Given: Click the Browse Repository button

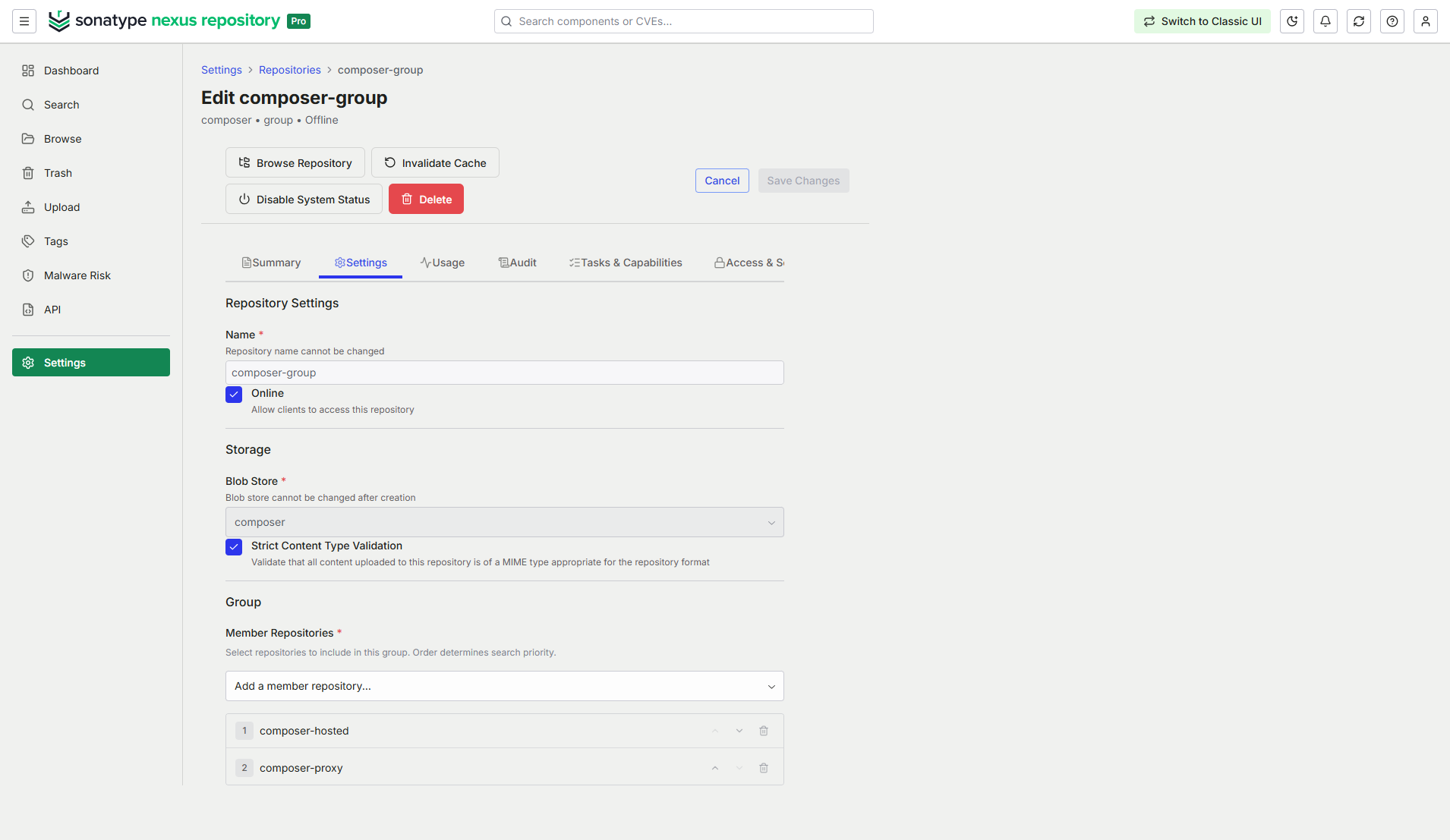Looking at the screenshot, I should pyautogui.click(x=295, y=162).
